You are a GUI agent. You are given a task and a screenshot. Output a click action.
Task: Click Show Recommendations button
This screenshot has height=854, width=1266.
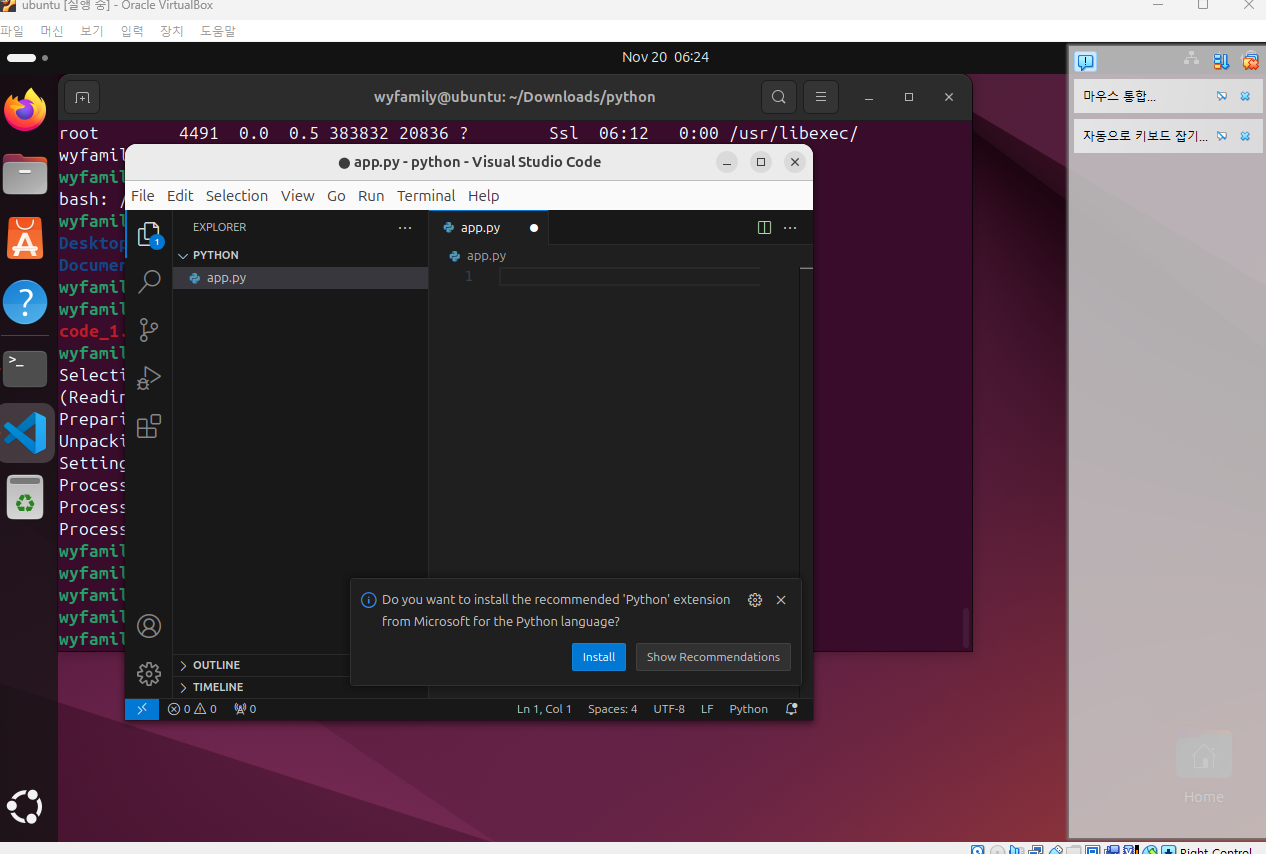point(713,657)
